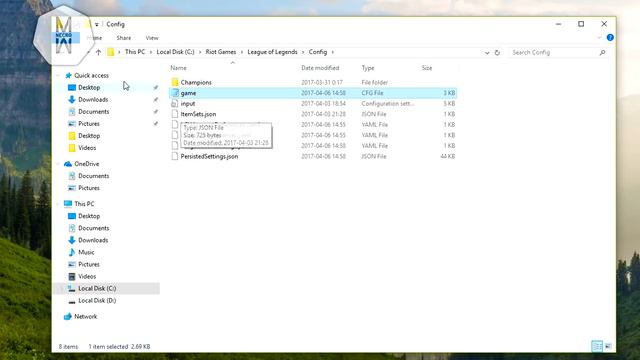Click the Up one level arrow
Viewport: 640px width, 360px height.
98,52
